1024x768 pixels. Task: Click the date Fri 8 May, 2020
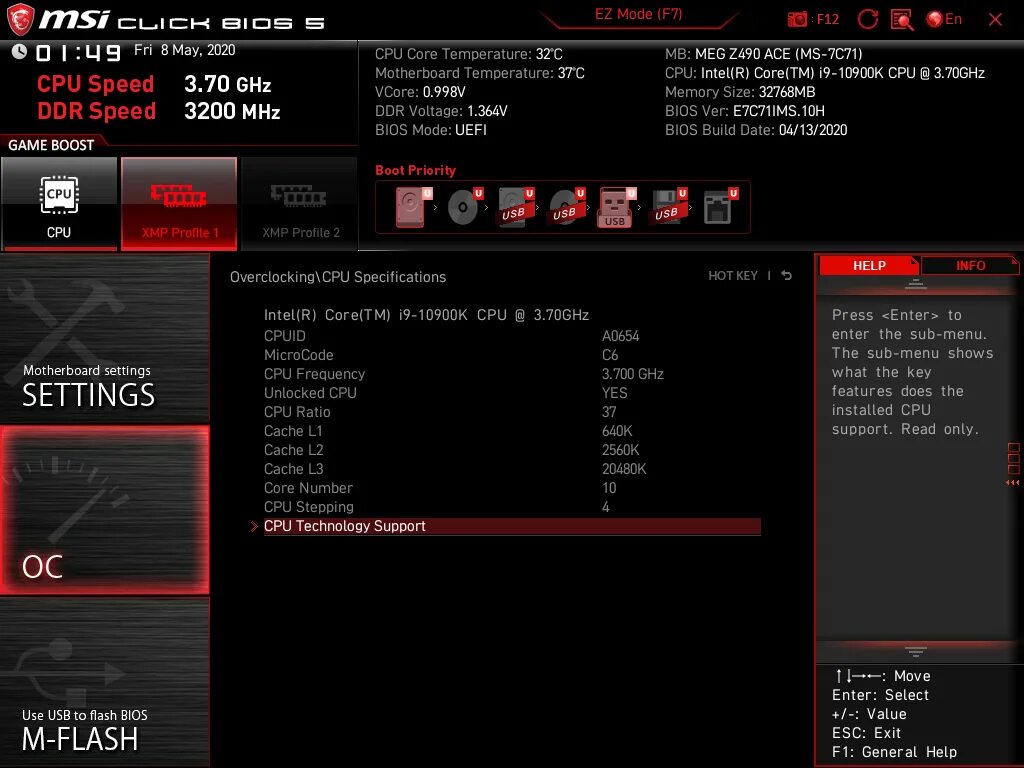[x=184, y=50]
